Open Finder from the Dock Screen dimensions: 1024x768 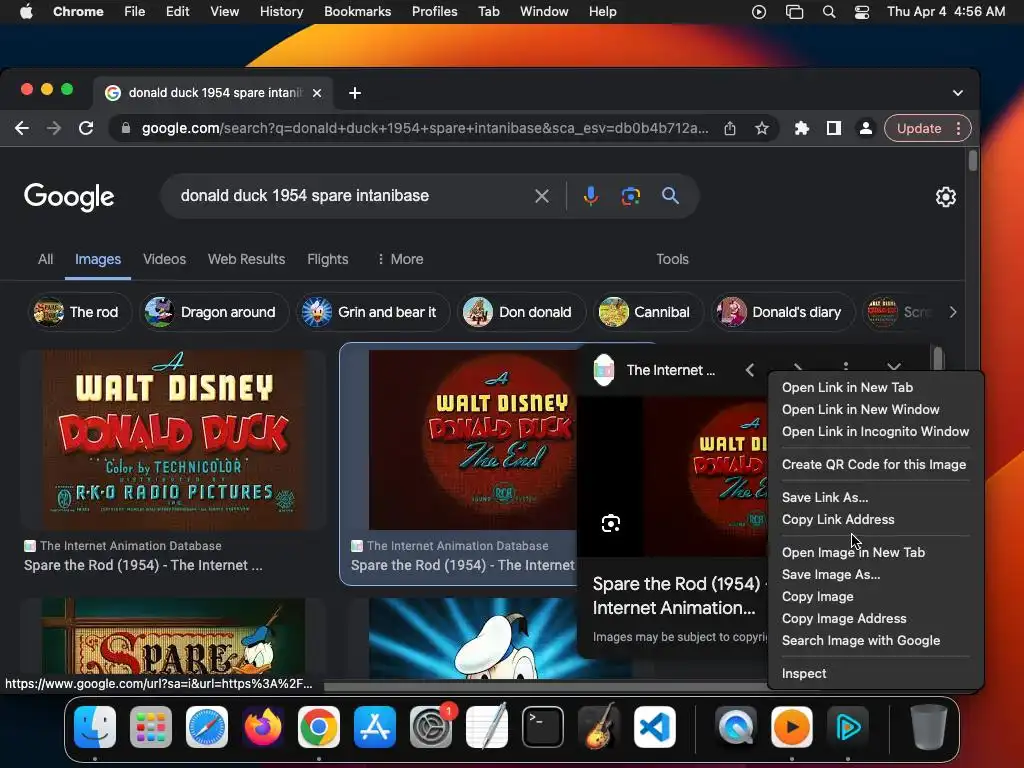pos(95,727)
